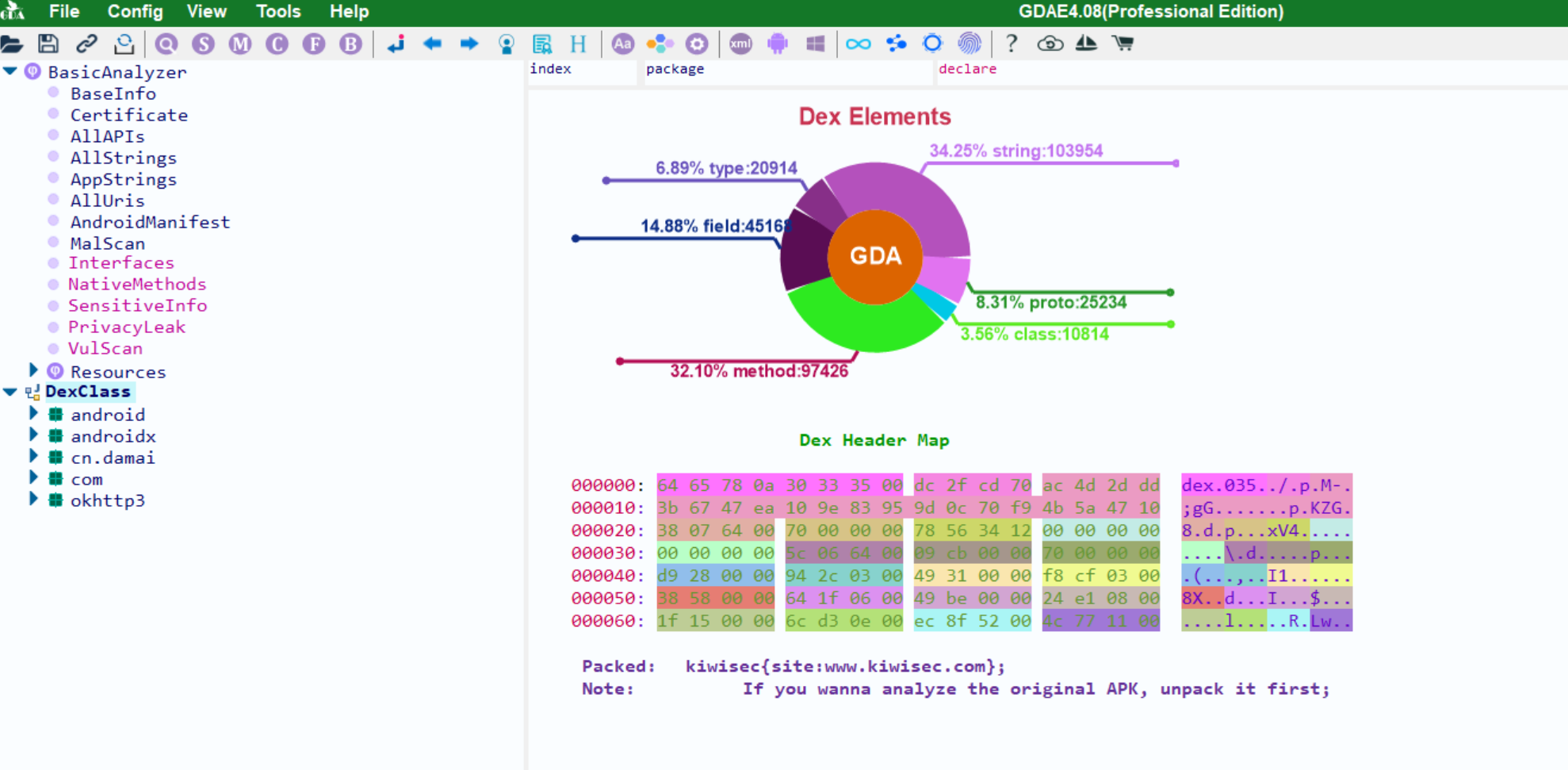The height and width of the screenshot is (770, 1568).
Task: Collapse the BasicAnalyzer tree node
Action: coord(10,71)
